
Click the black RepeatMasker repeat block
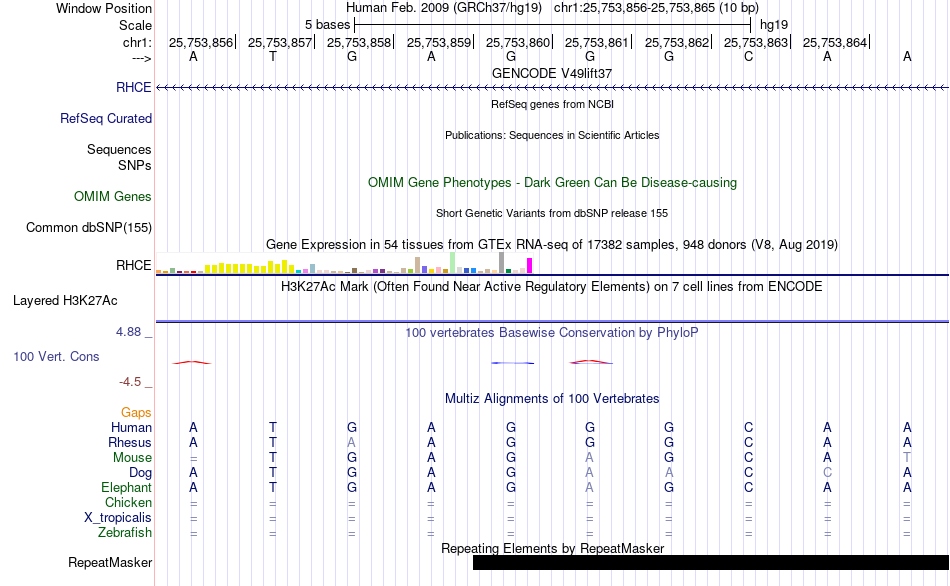pyautogui.click(x=711, y=562)
